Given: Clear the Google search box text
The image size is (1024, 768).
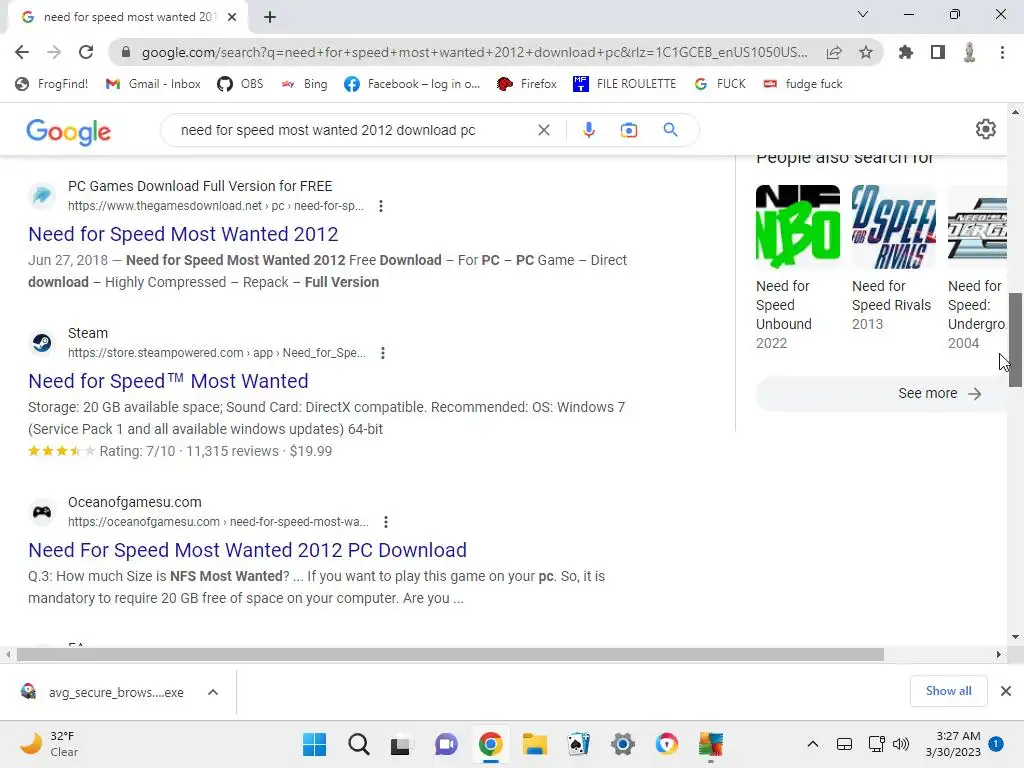Looking at the screenshot, I should pos(543,130).
